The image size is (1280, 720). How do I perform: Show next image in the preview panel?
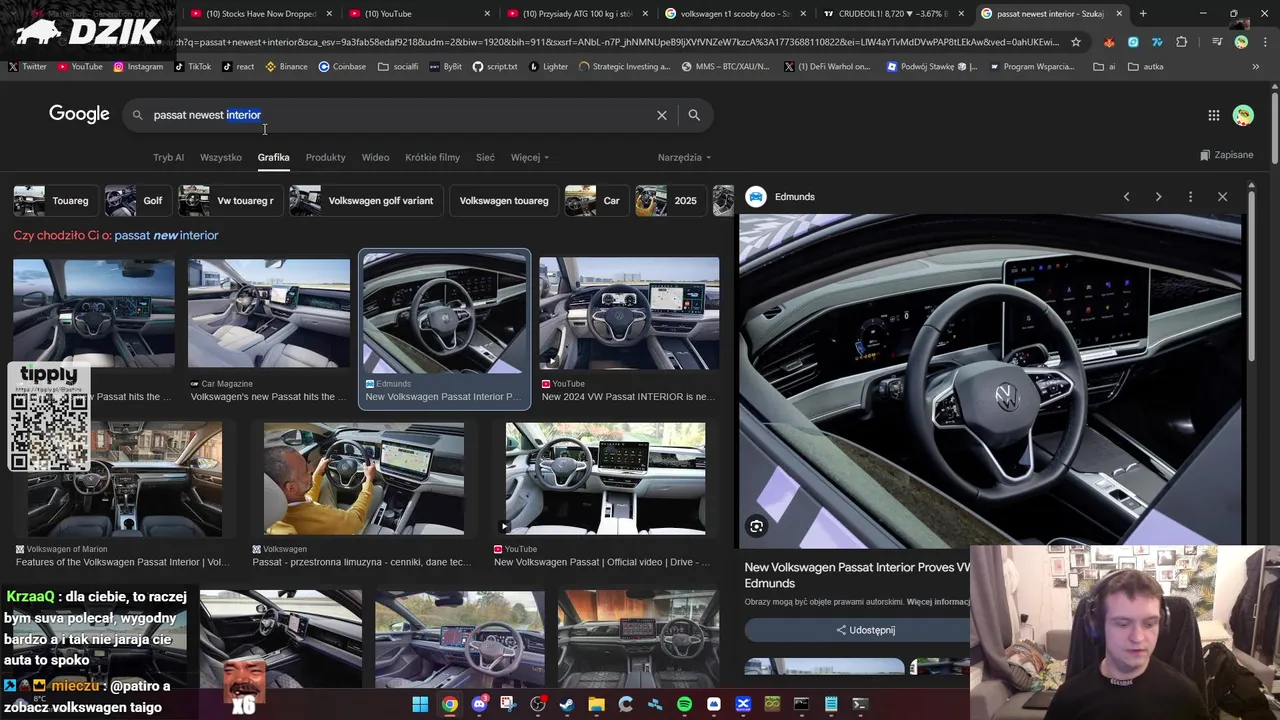coord(1158,197)
